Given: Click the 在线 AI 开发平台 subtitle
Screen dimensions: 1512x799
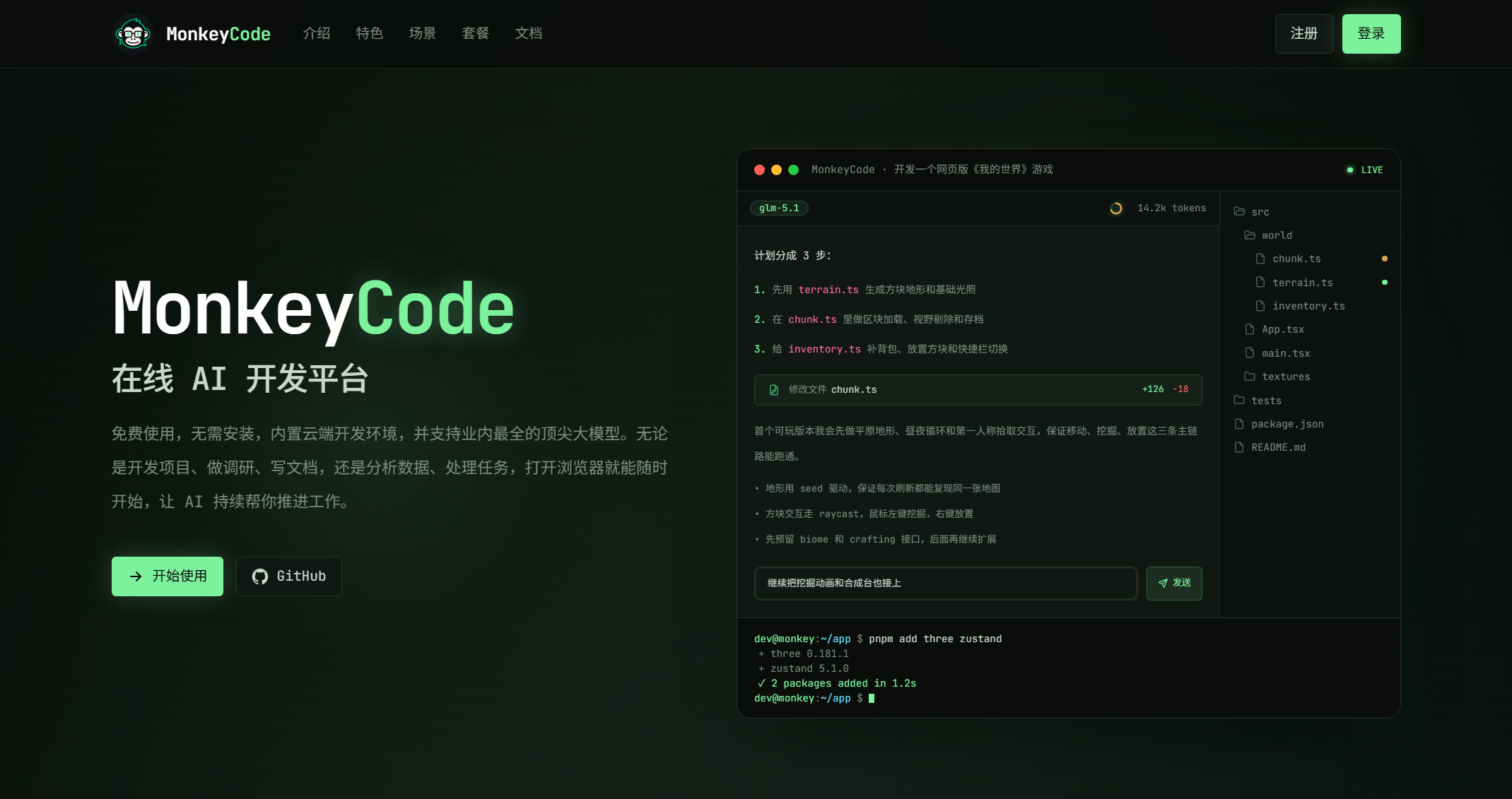Looking at the screenshot, I should (240, 379).
